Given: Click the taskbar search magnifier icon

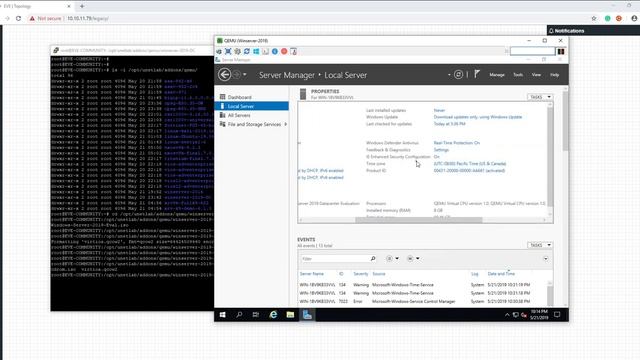Looking at the screenshot, I should click(x=239, y=315).
